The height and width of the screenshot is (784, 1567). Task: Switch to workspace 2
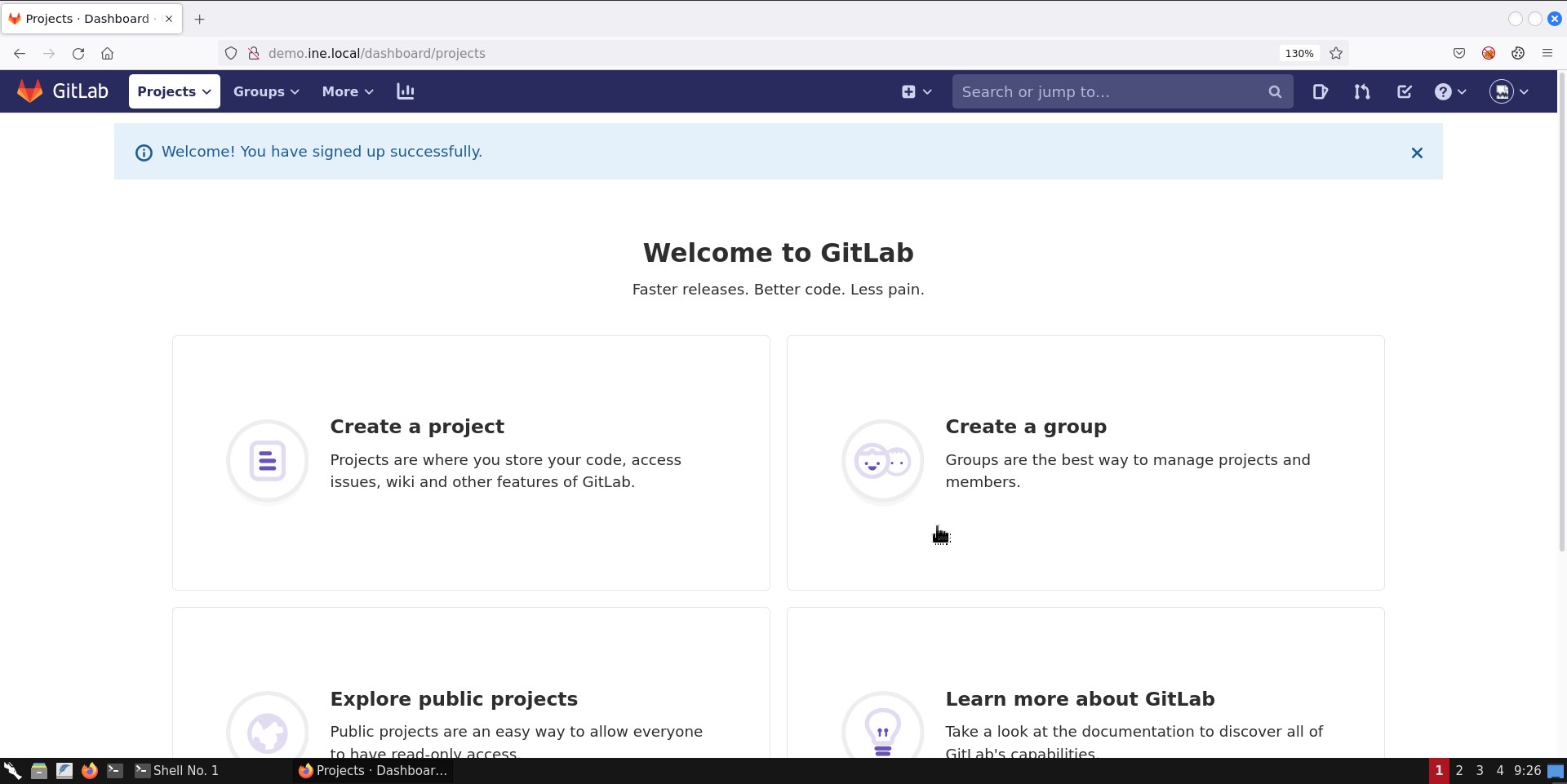pos(1459,771)
